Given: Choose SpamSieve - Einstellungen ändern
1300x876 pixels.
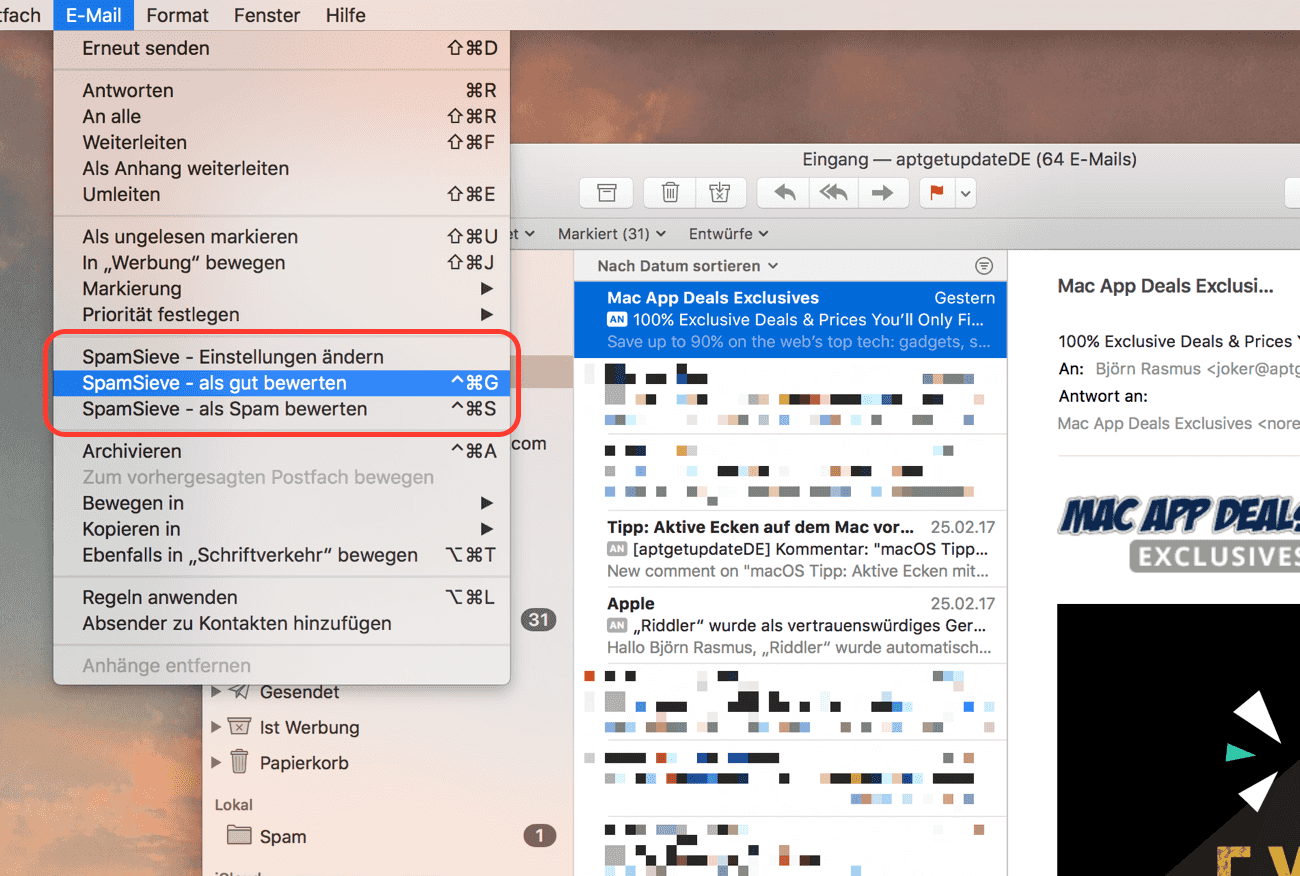Looking at the screenshot, I should pyautogui.click(x=281, y=357).
